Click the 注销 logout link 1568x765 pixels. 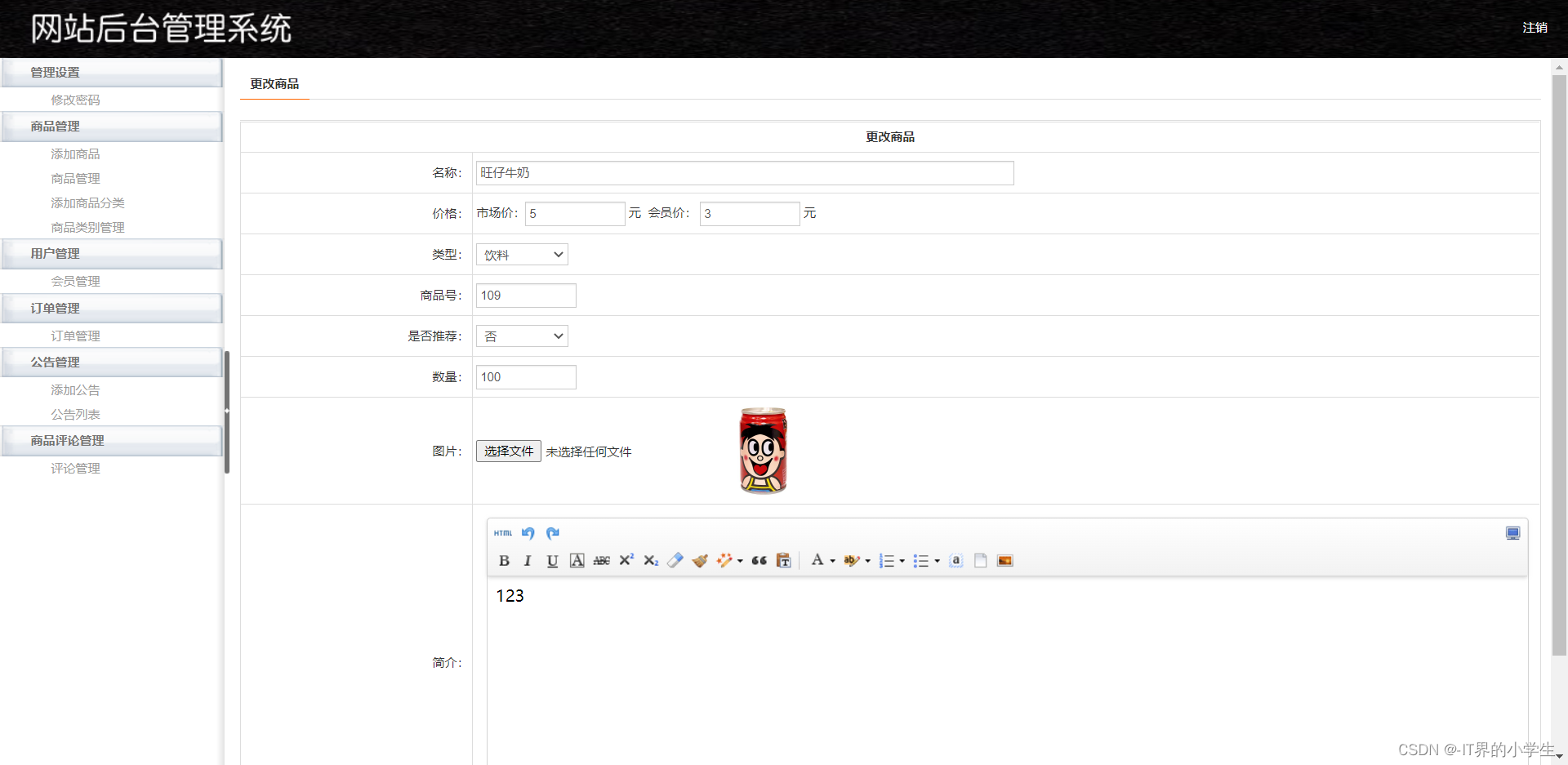[x=1535, y=27]
